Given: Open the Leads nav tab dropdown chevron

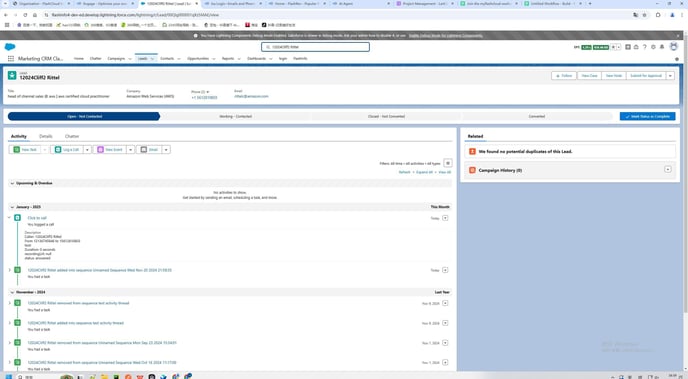Looking at the screenshot, I should pyautogui.click(x=152, y=58).
